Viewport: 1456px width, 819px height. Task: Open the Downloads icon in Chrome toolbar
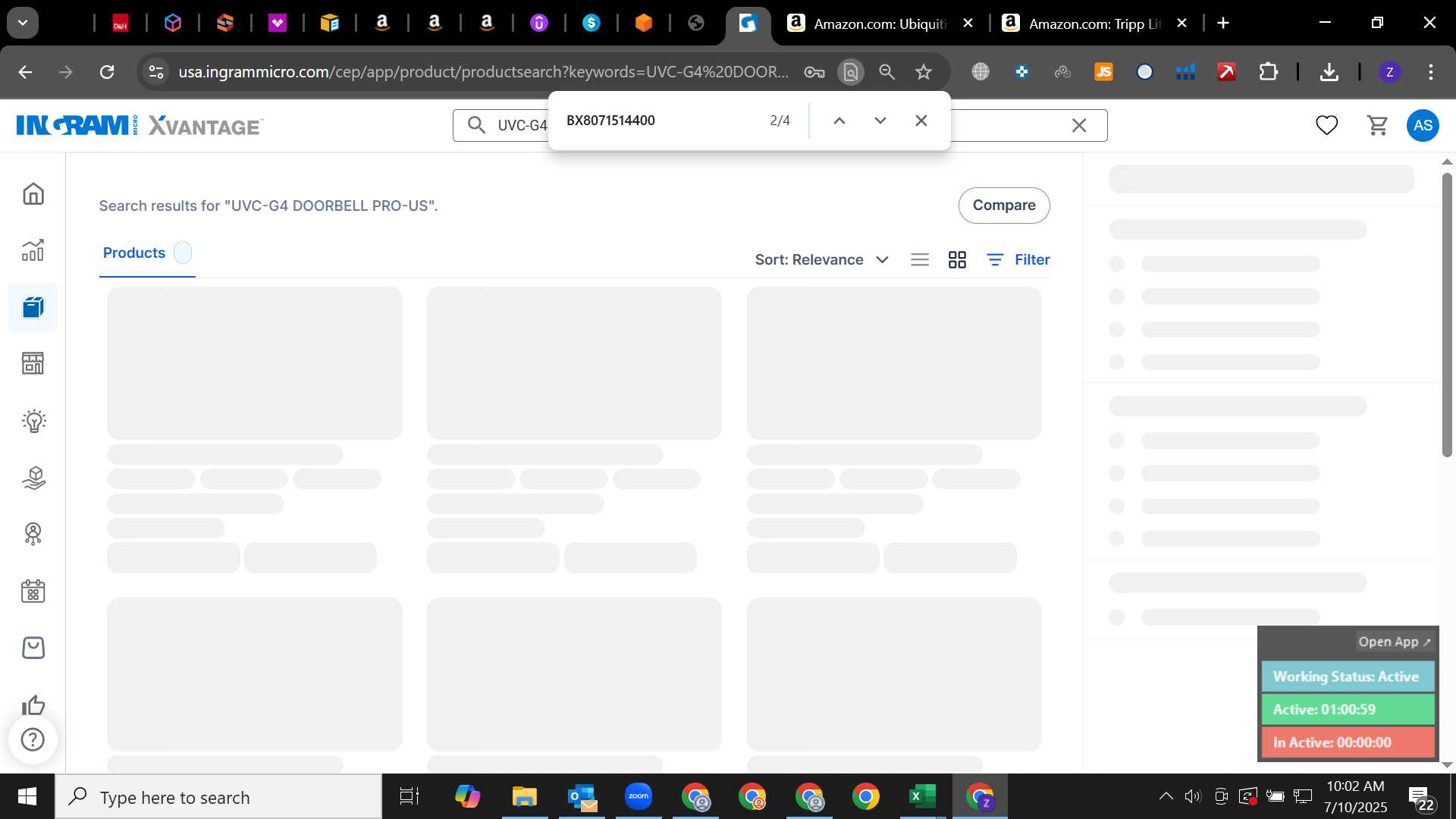[1329, 72]
